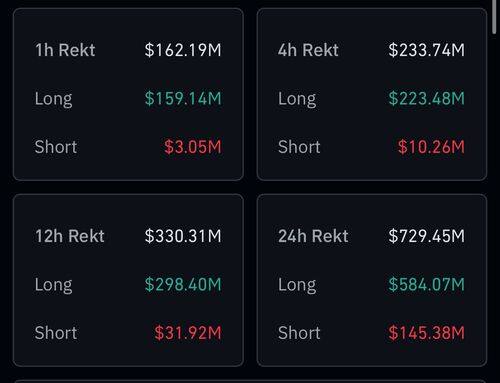This screenshot has height=383, width=500.
Task: Click the vertical scrollbar thumb
Action: [x=494, y=17]
